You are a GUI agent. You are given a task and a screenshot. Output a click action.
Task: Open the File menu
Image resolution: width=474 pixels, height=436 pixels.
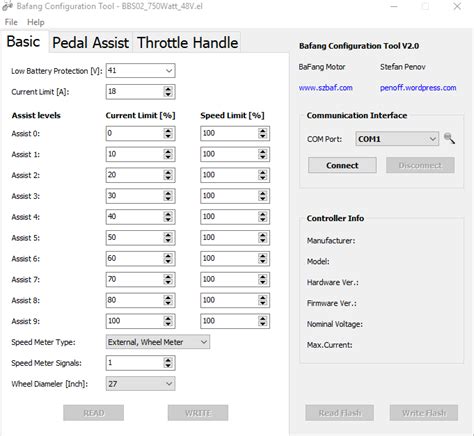click(x=11, y=22)
